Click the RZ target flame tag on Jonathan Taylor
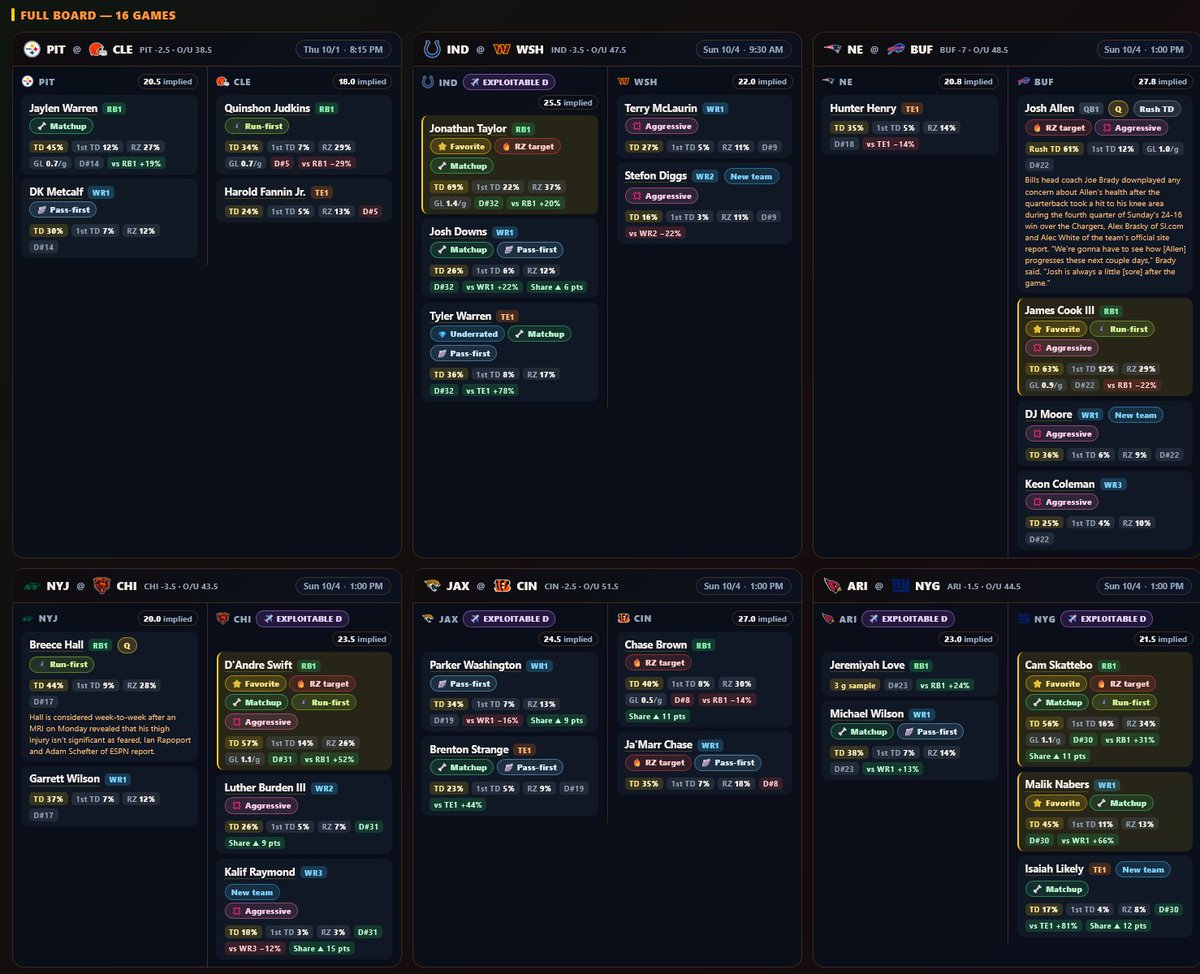Viewport: 1200px width, 974px height. coord(528,147)
